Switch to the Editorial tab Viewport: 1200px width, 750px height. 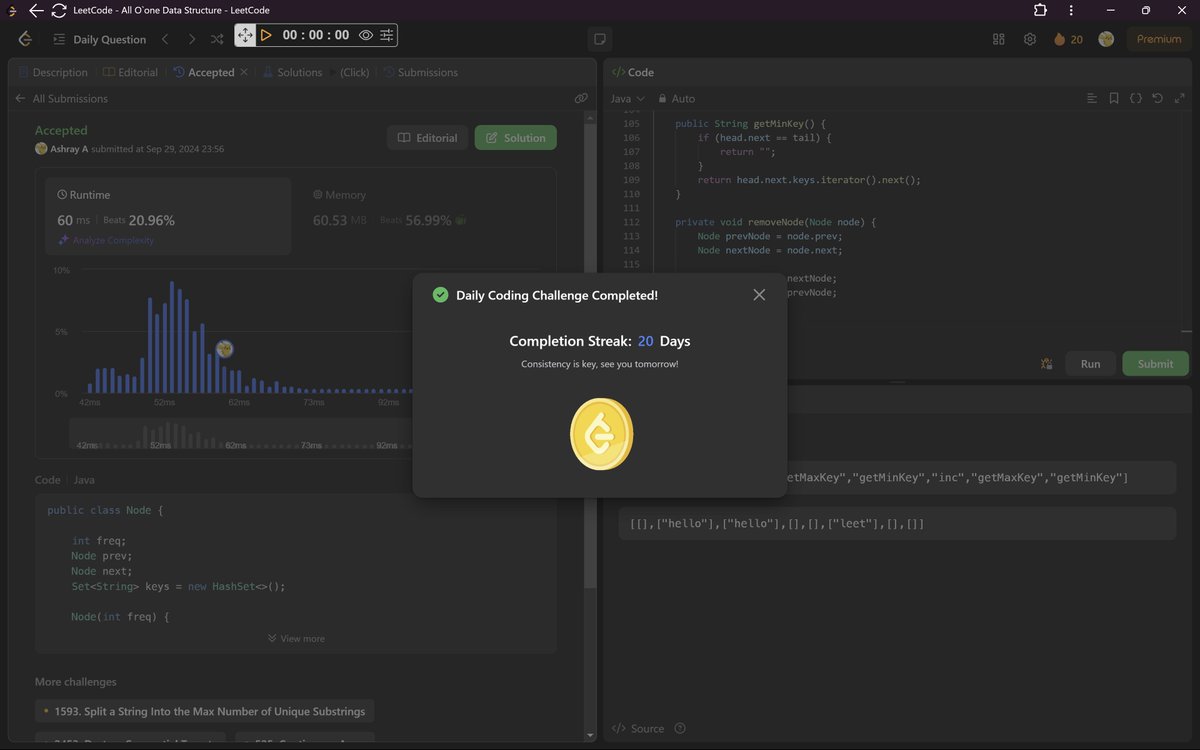click(131, 72)
